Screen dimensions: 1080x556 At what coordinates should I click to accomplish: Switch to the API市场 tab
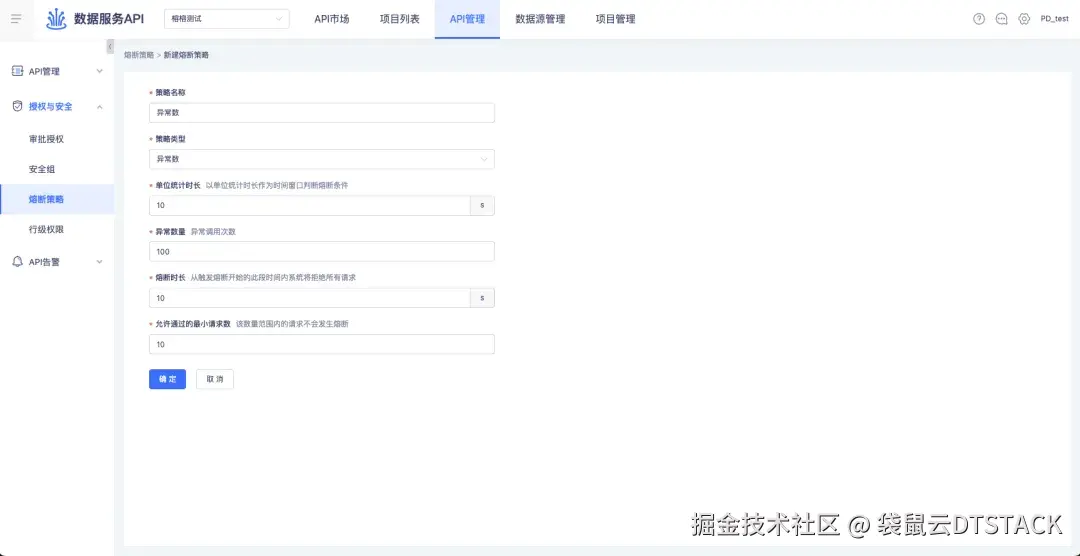331,19
